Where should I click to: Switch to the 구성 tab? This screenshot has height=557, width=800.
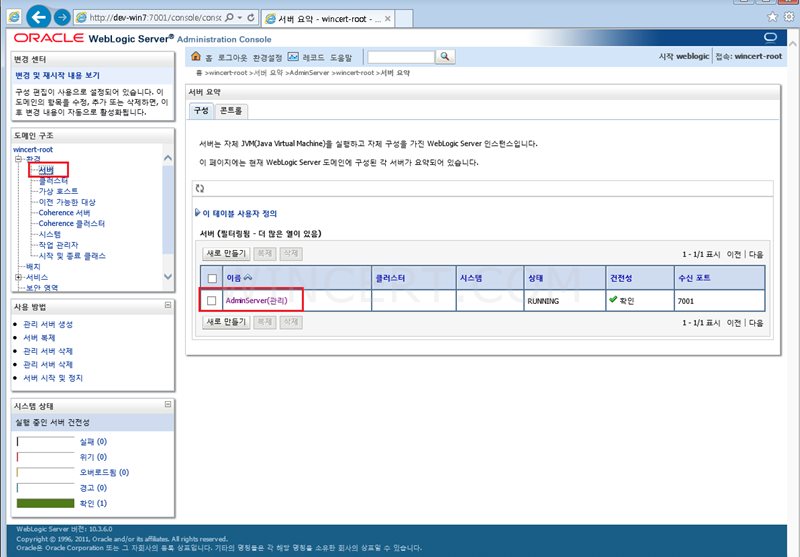click(x=201, y=111)
